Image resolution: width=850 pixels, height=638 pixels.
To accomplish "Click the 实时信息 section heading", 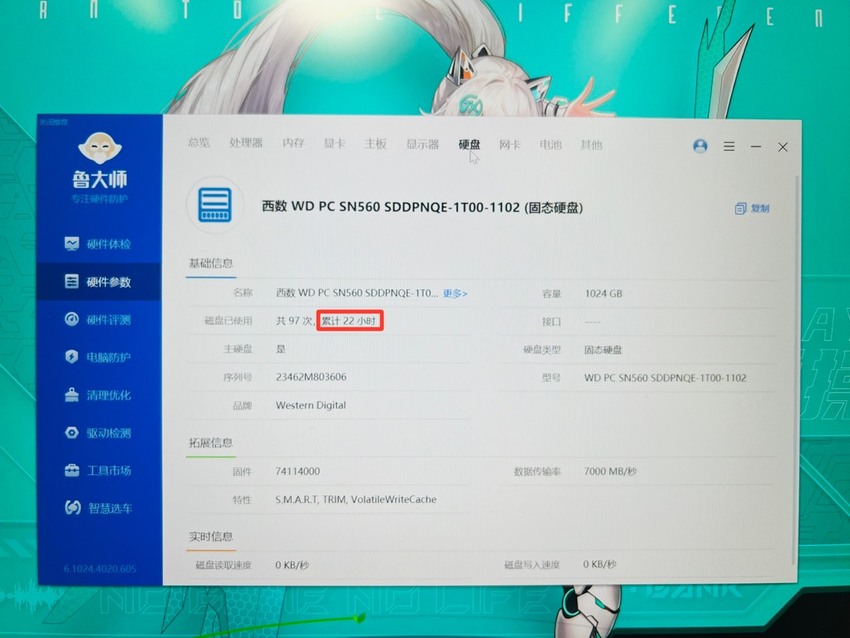I will pos(211,537).
